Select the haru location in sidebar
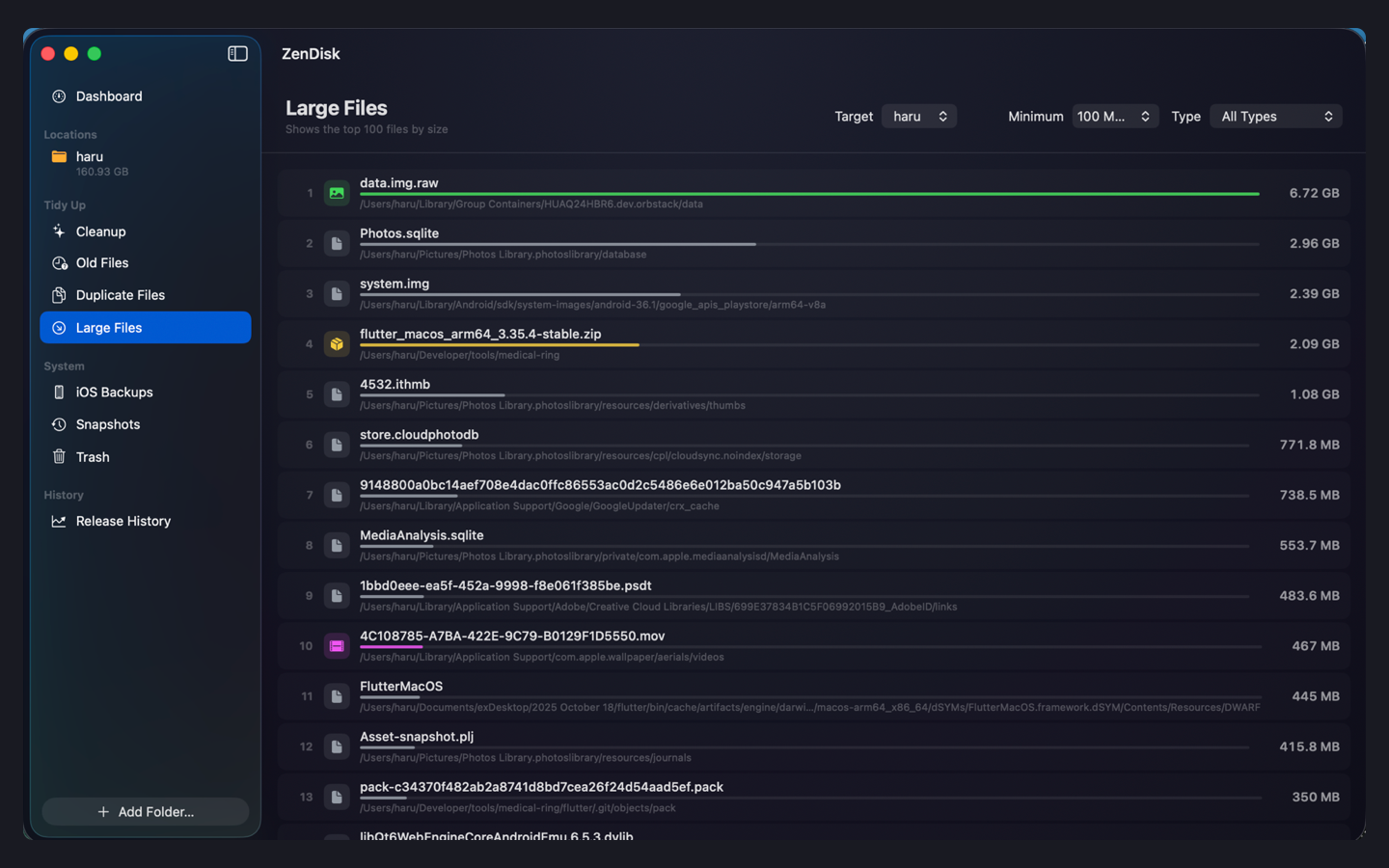Screen dimensions: 1389x868 [x=146, y=163]
